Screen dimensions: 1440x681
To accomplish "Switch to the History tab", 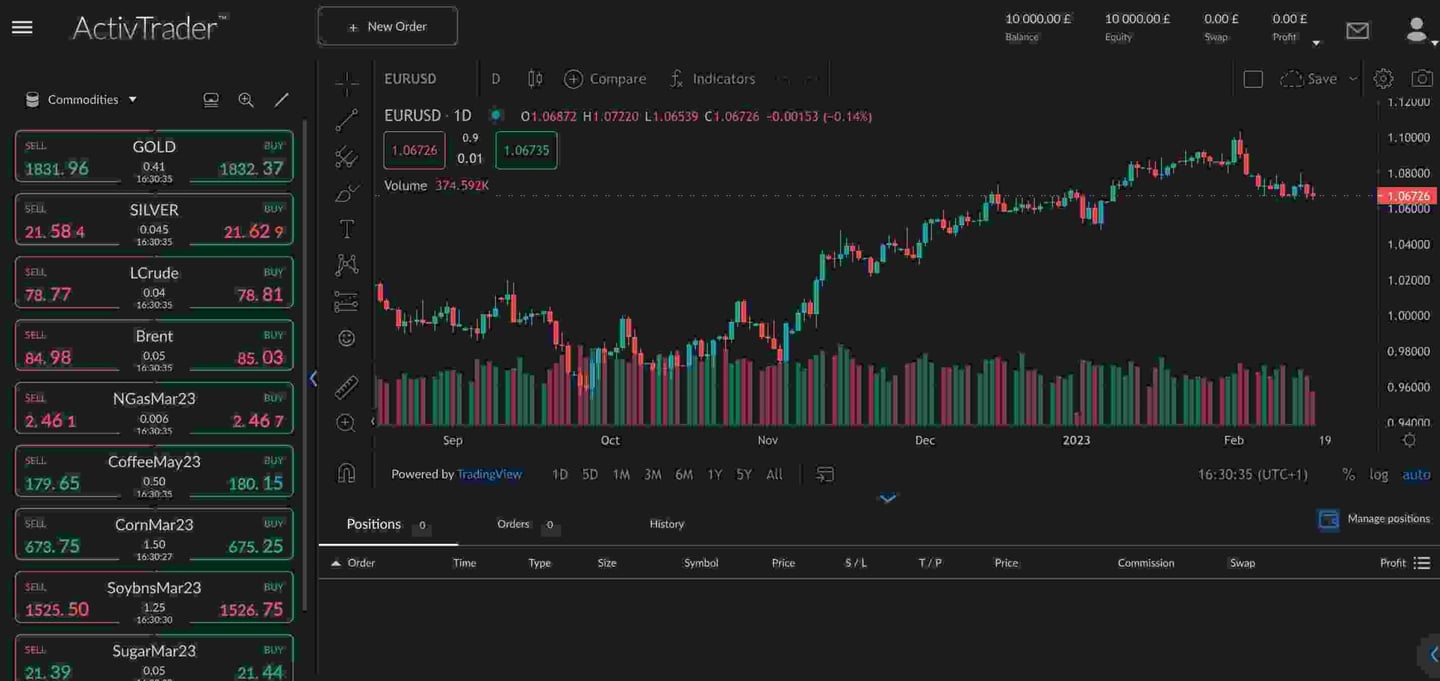I will [x=666, y=524].
